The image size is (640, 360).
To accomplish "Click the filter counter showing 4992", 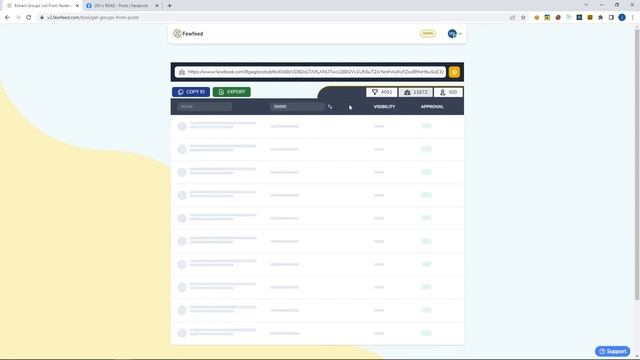I will point(382,92).
